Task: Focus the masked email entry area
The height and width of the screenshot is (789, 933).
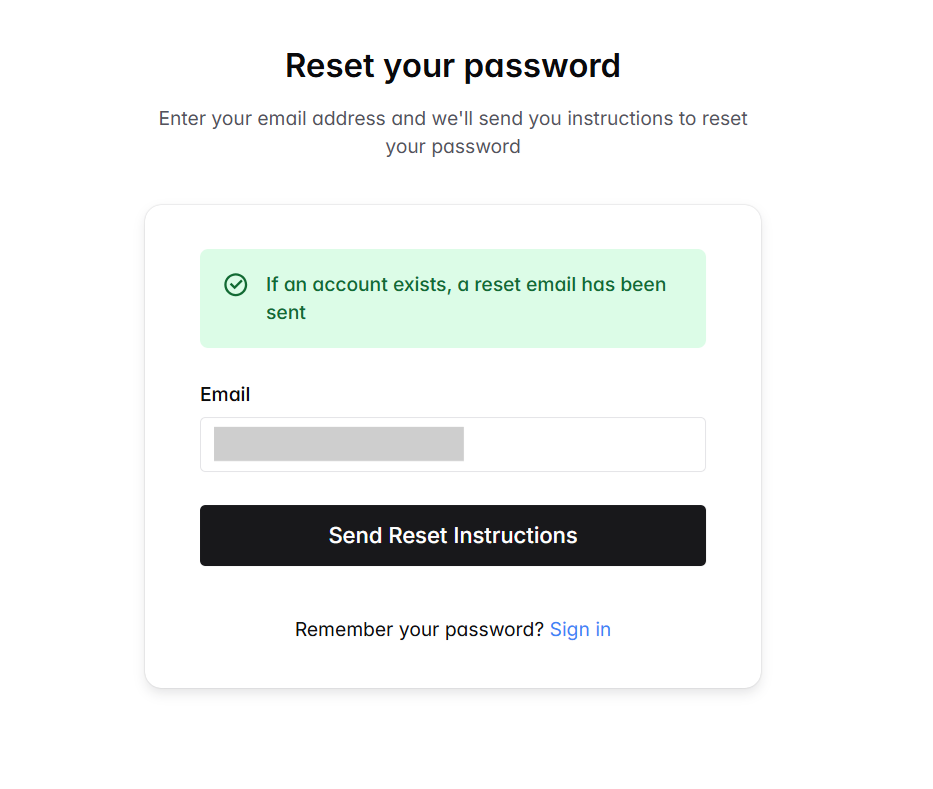Action: 338,444
